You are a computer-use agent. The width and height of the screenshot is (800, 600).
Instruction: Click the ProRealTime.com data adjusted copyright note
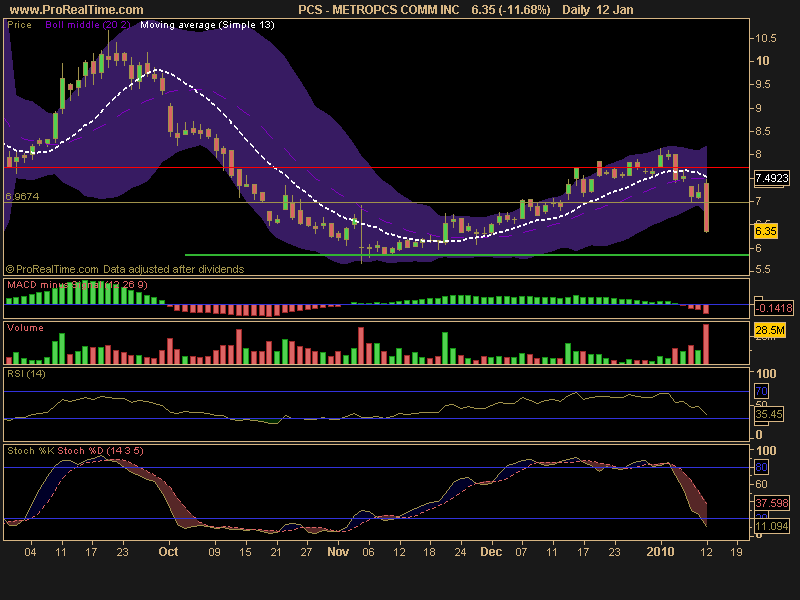click(x=125, y=269)
